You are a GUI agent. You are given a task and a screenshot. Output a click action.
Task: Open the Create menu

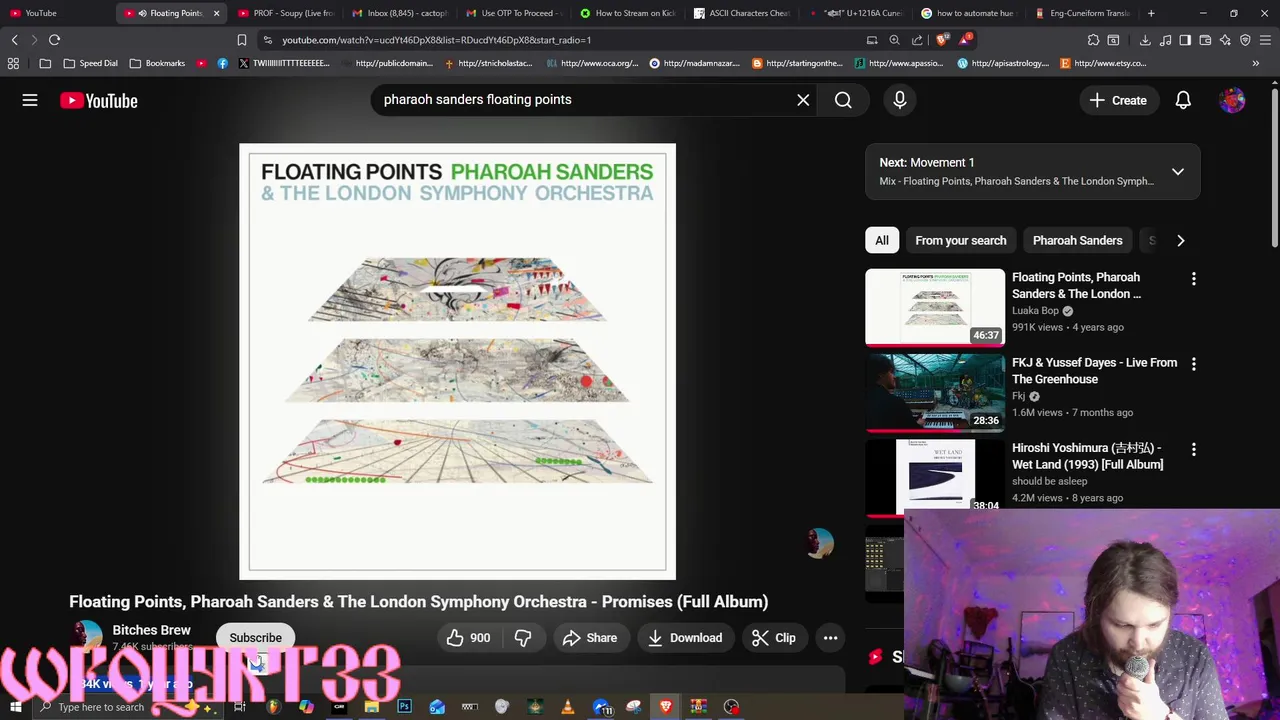pyautogui.click(x=1118, y=100)
